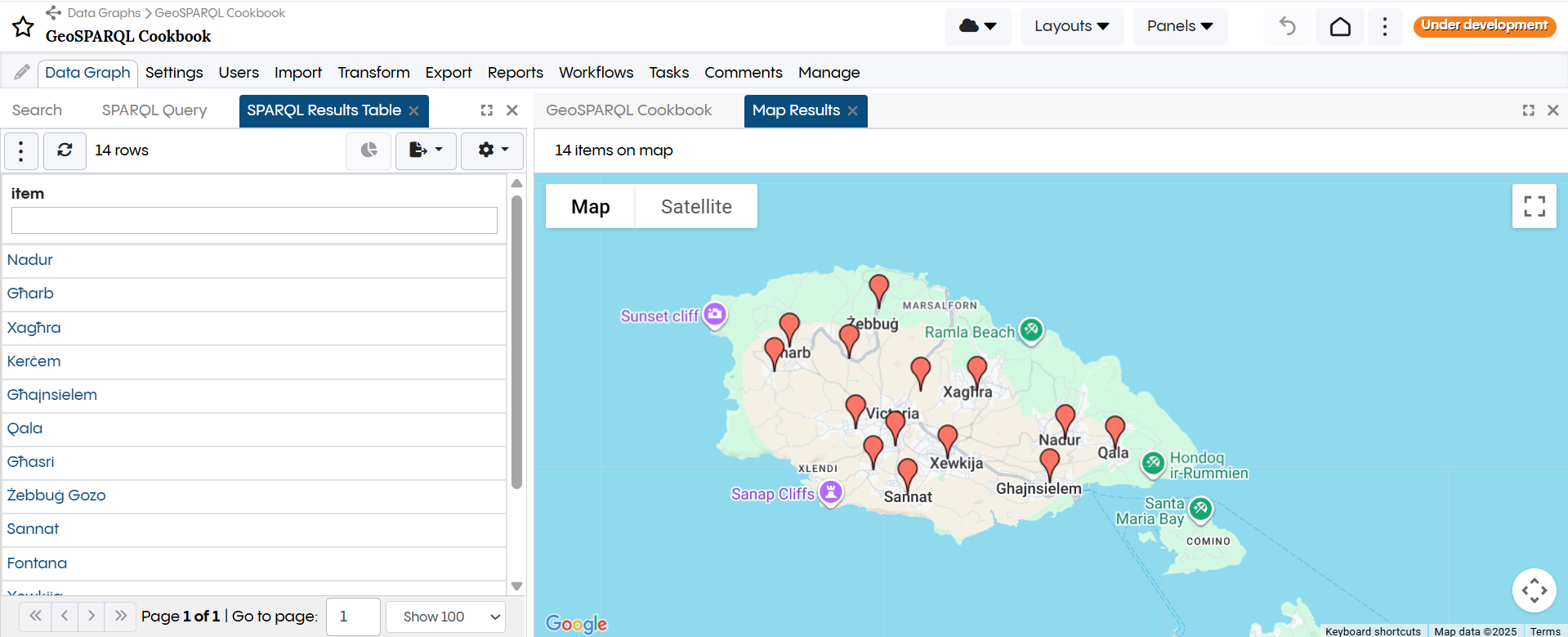The height and width of the screenshot is (637, 1568).
Task: Click the item column filter field
Action: [x=254, y=220]
